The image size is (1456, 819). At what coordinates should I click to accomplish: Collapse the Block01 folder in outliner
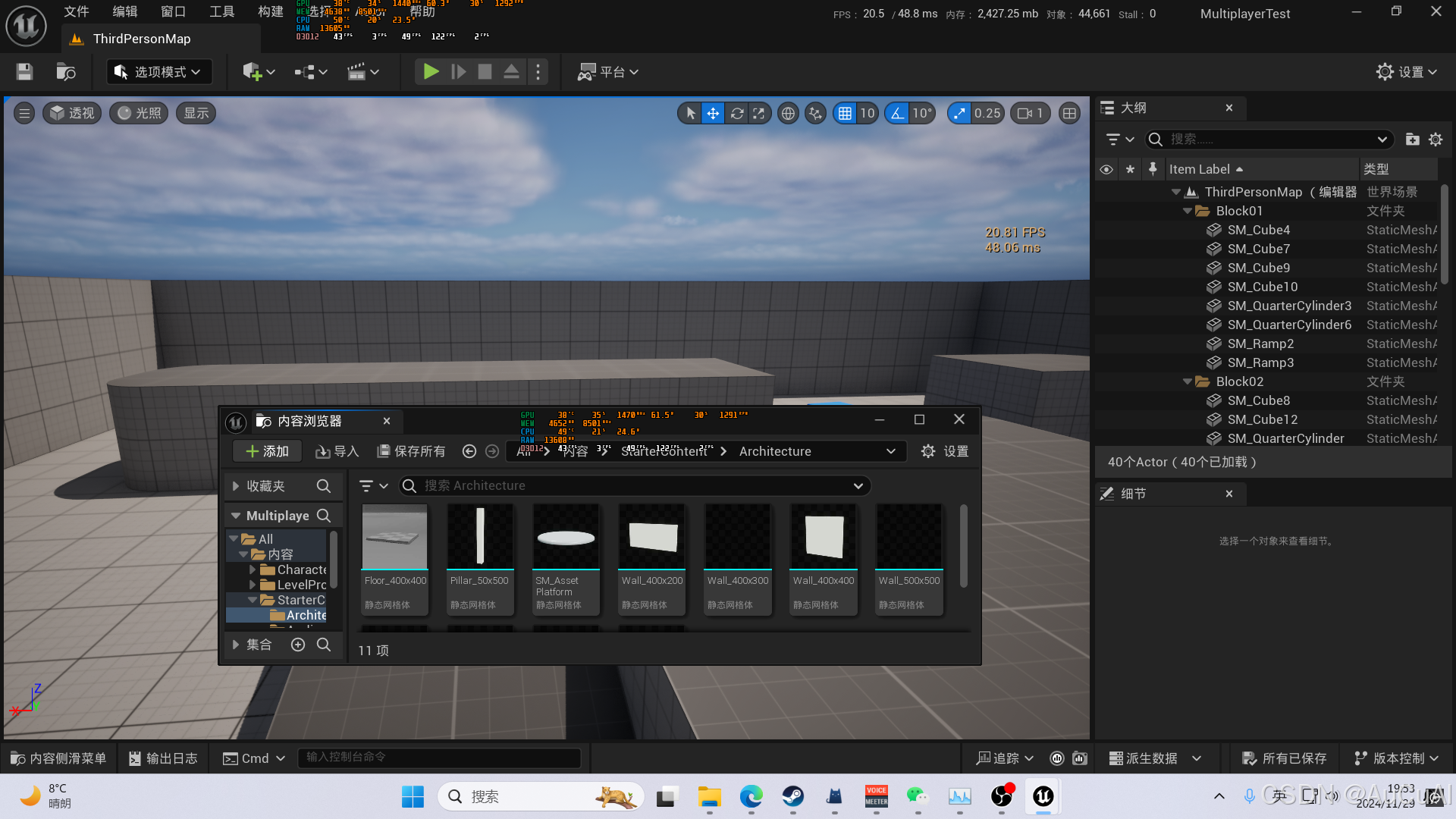coord(1188,212)
